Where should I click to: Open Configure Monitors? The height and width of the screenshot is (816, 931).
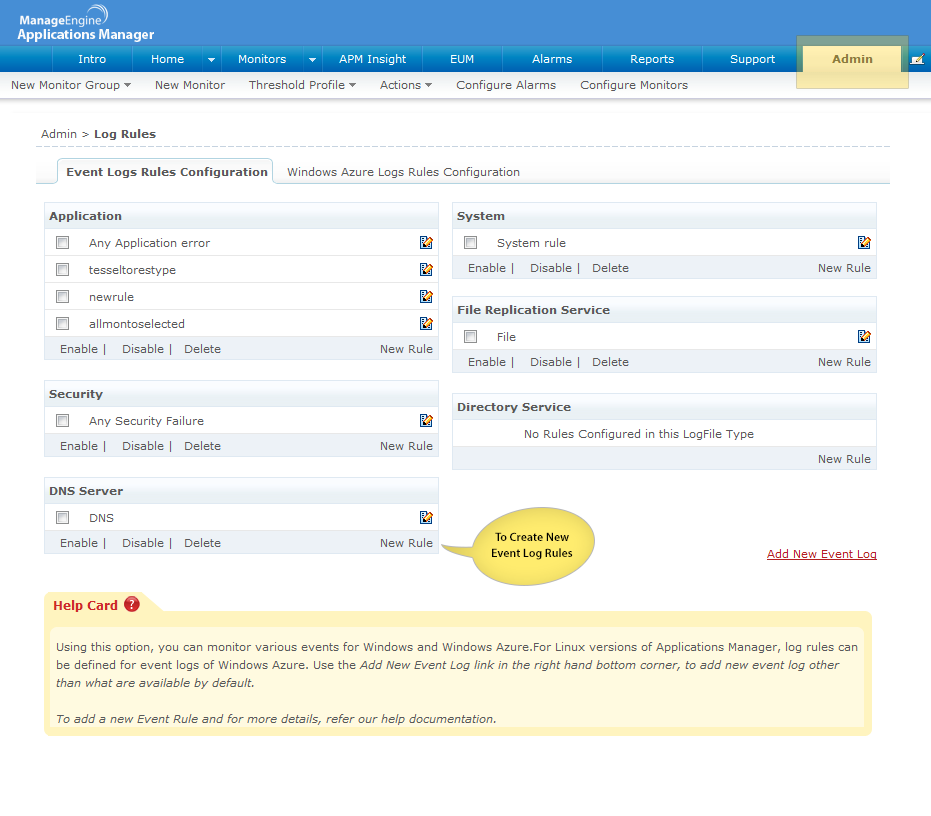click(x=634, y=85)
